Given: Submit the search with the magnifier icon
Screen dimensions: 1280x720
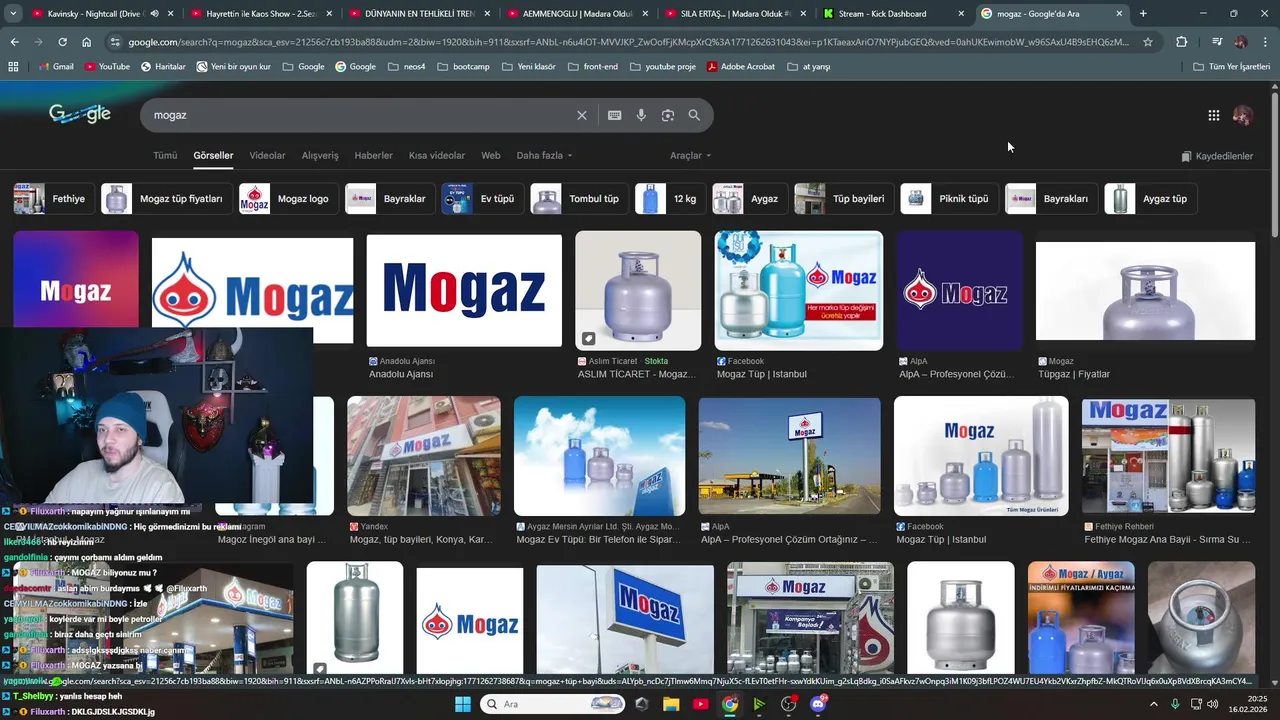Looking at the screenshot, I should 694,115.
